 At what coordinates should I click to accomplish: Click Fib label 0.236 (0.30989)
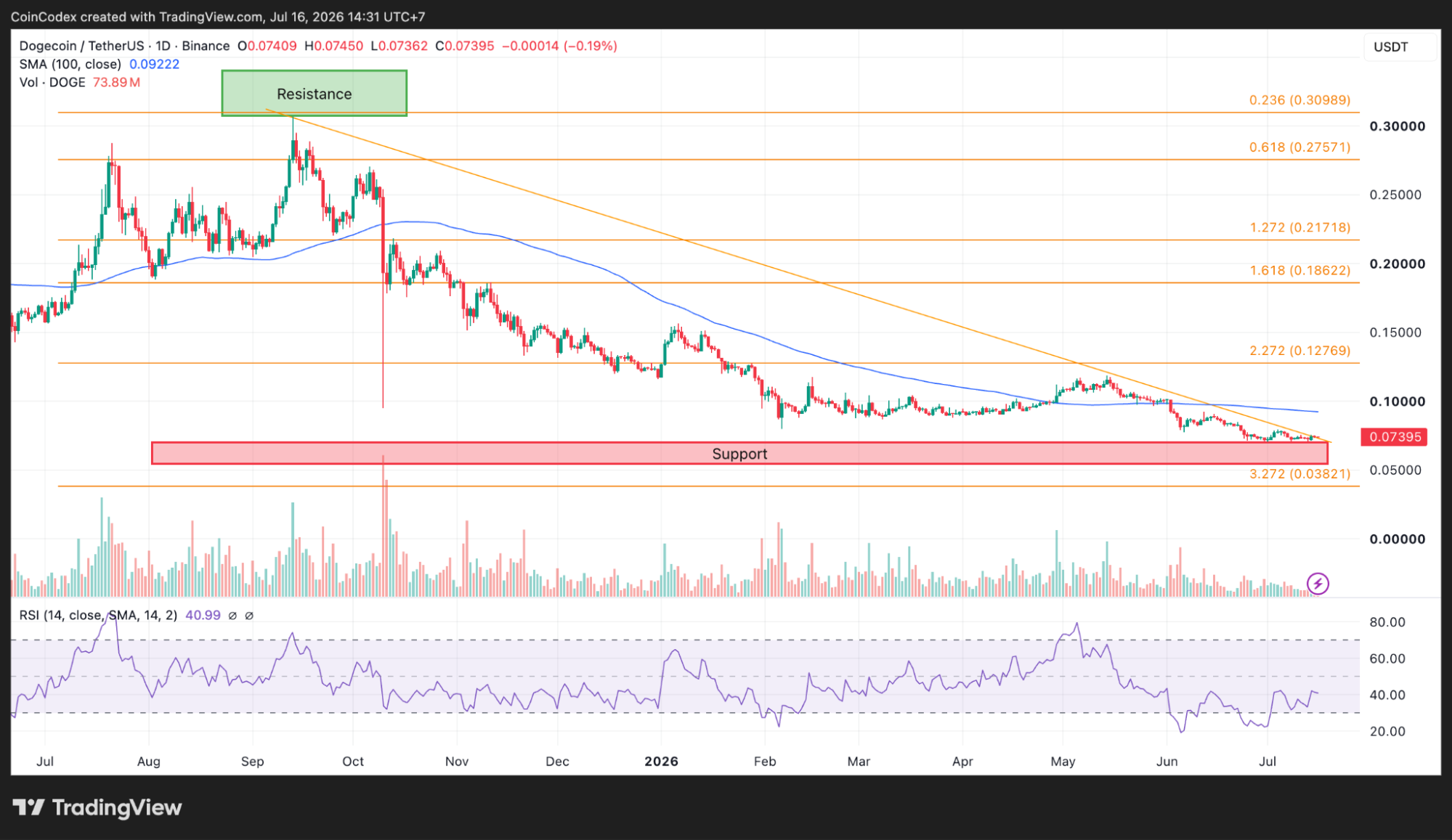click(x=1299, y=100)
